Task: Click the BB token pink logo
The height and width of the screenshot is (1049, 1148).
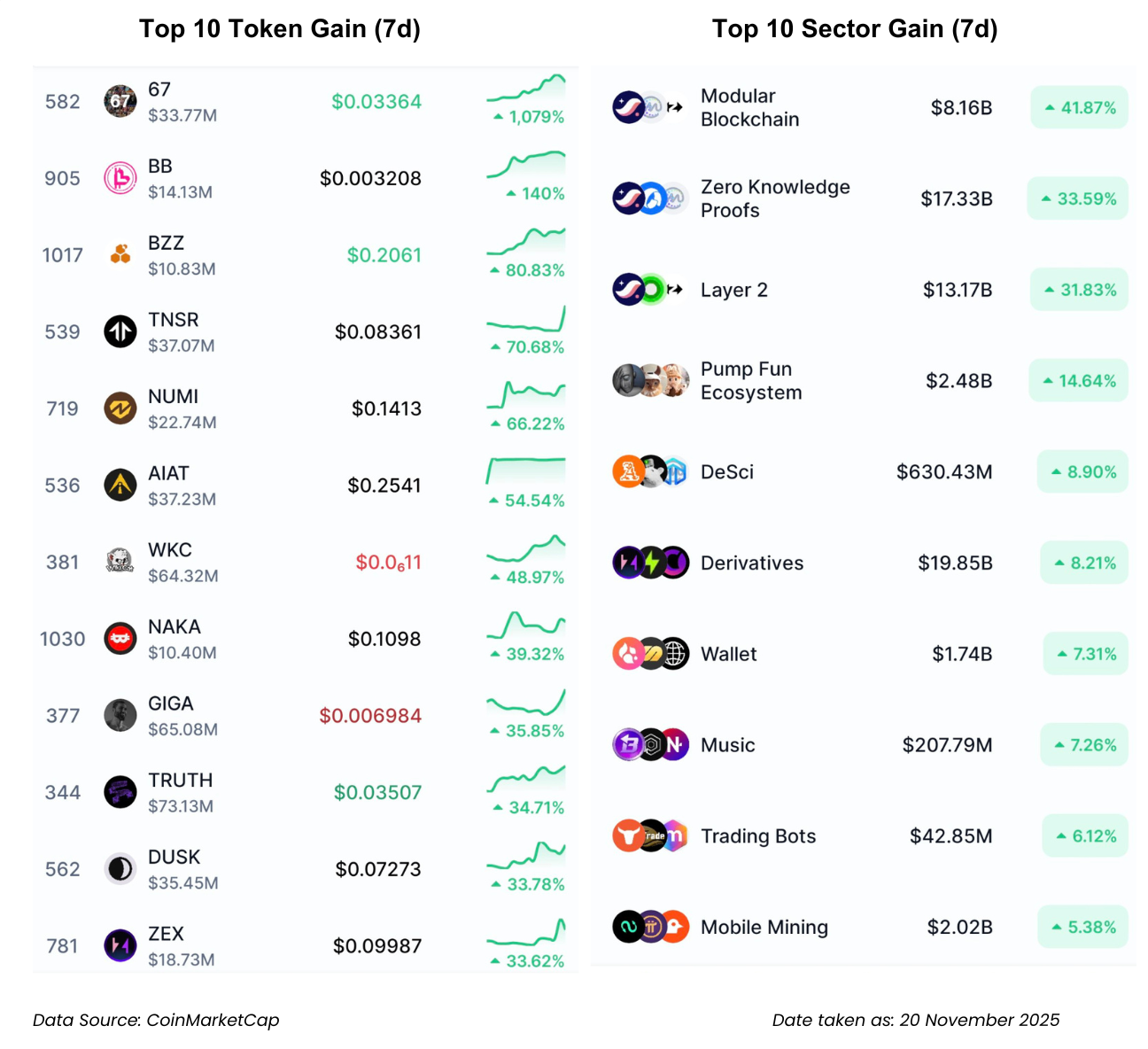Action: click(x=120, y=178)
